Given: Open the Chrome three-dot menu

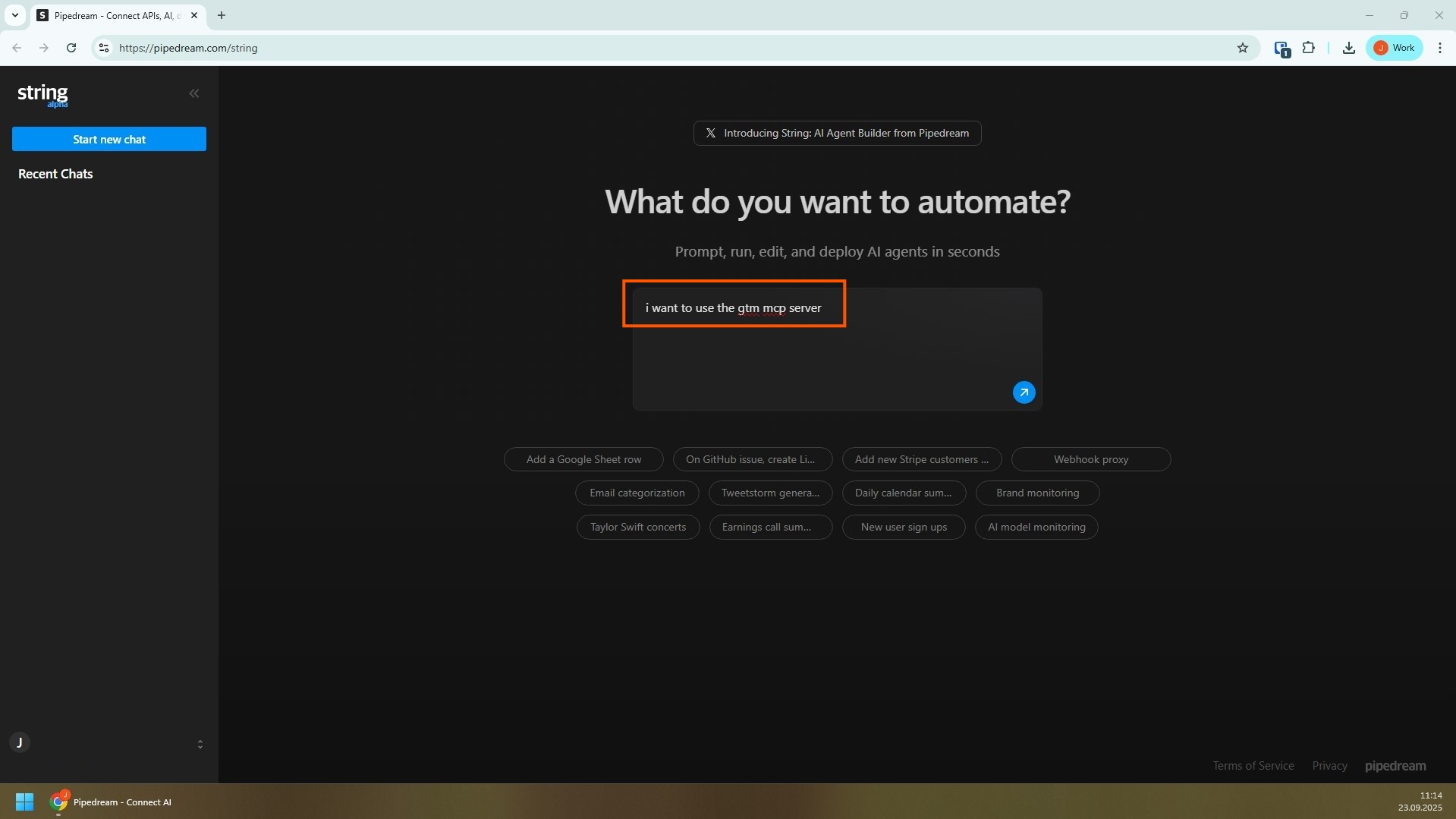Looking at the screenshot, I should [1439, 48].
